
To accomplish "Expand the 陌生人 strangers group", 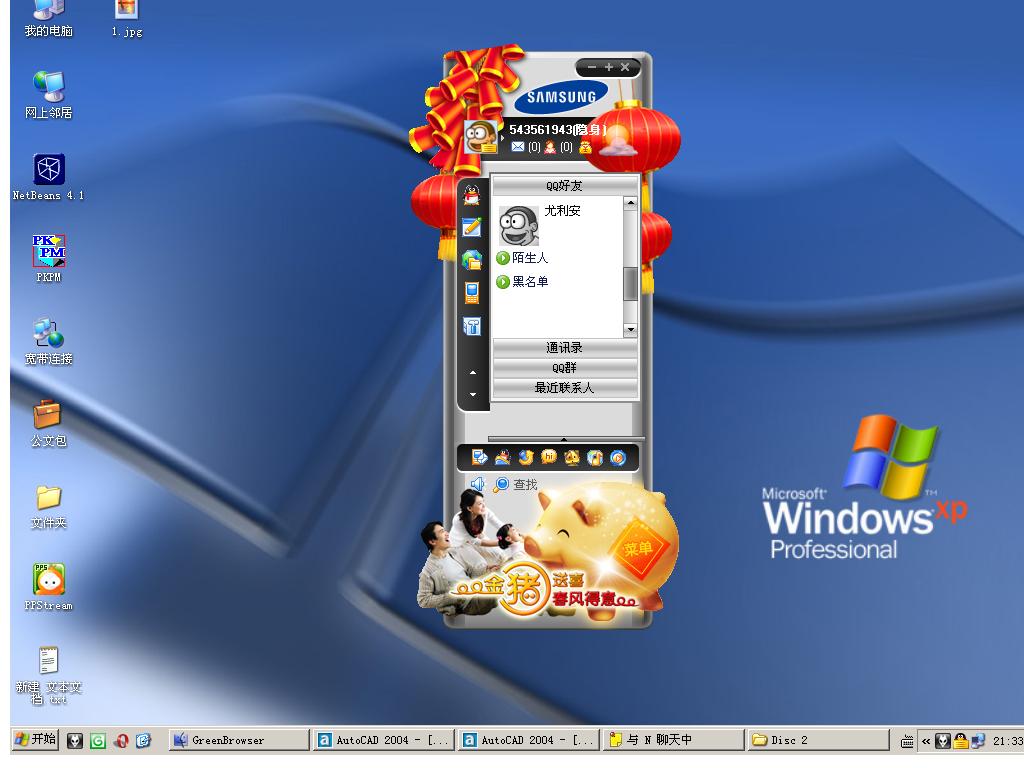I will coord(522,258).
